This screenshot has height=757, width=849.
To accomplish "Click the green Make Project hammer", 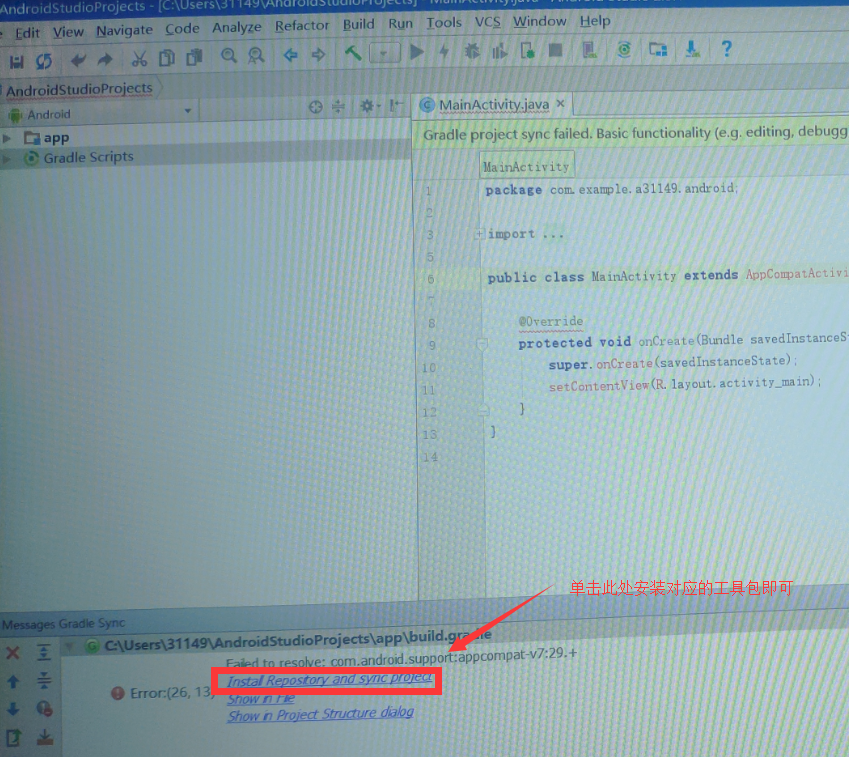I will pyautogui.click(x=353, y=53).
